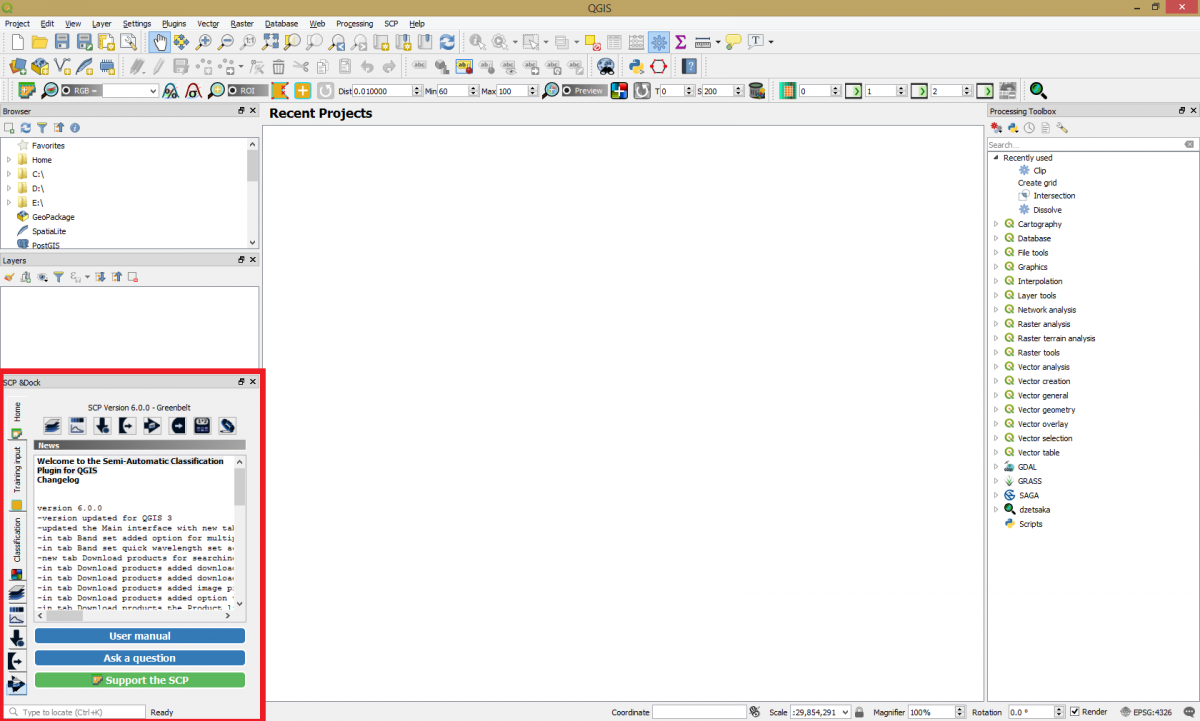Open the Processing Toolbox gear icon

click(x=1062, y=127)
